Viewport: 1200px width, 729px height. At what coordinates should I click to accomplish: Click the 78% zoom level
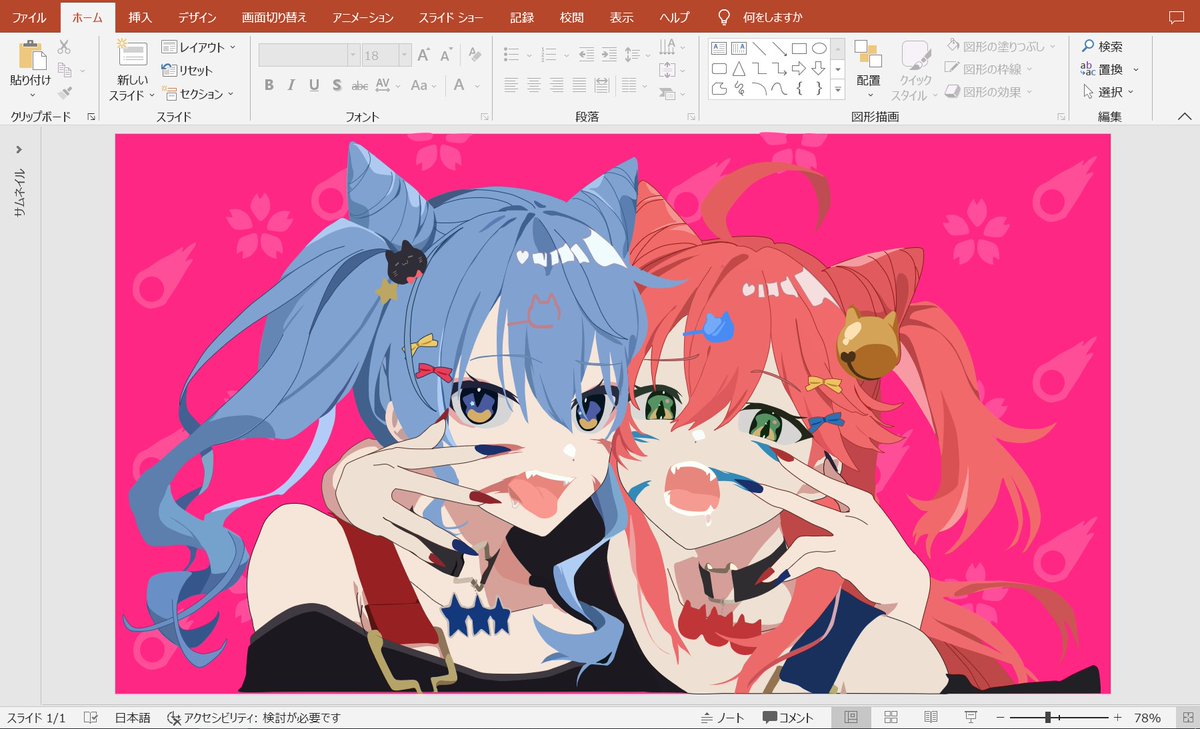1147,718
